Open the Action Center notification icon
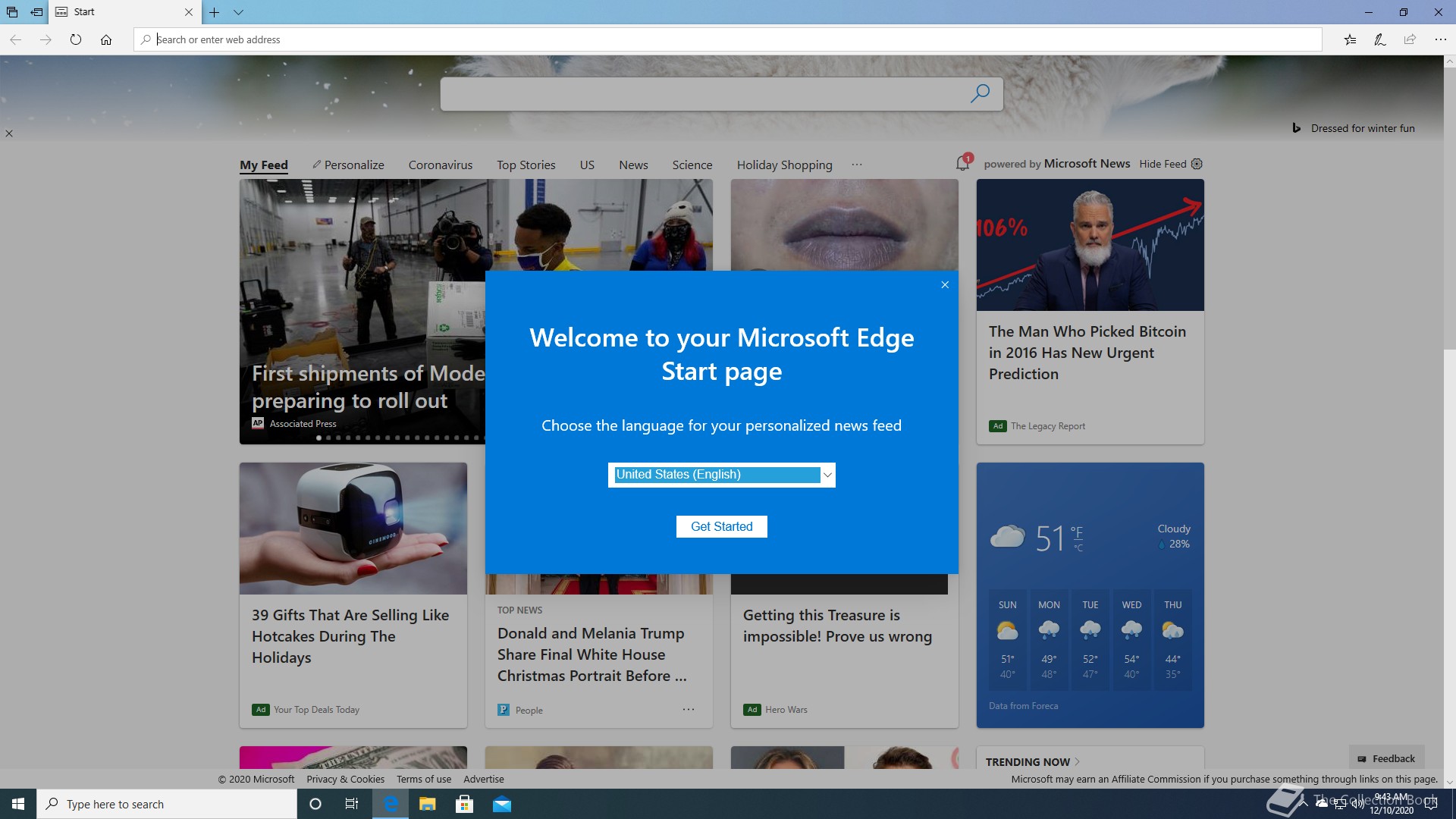This screenshot has height=819, width=1456. click(1431, 804)
